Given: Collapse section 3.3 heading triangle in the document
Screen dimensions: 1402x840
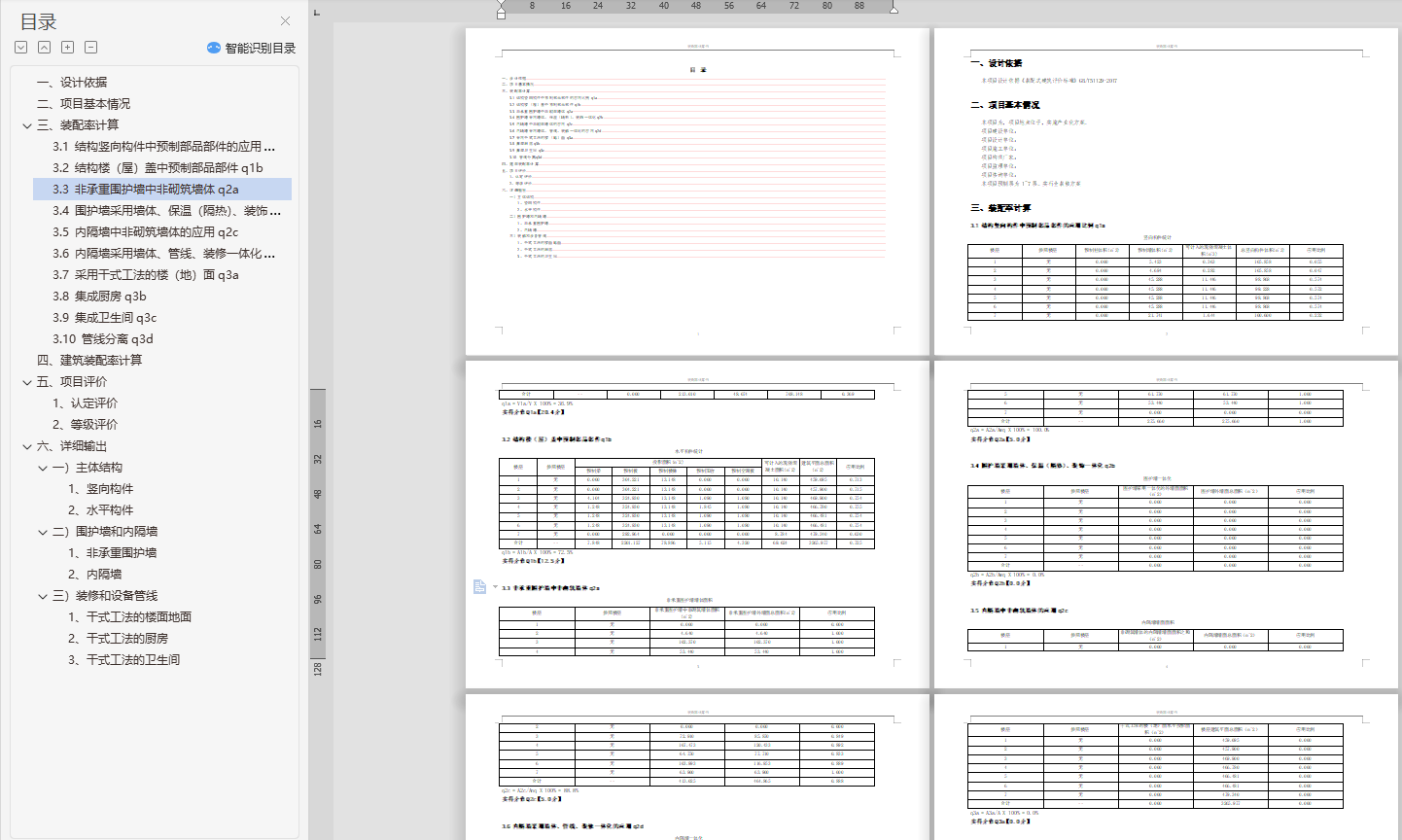Looking at the screenshot, I should tap(495, 587).
